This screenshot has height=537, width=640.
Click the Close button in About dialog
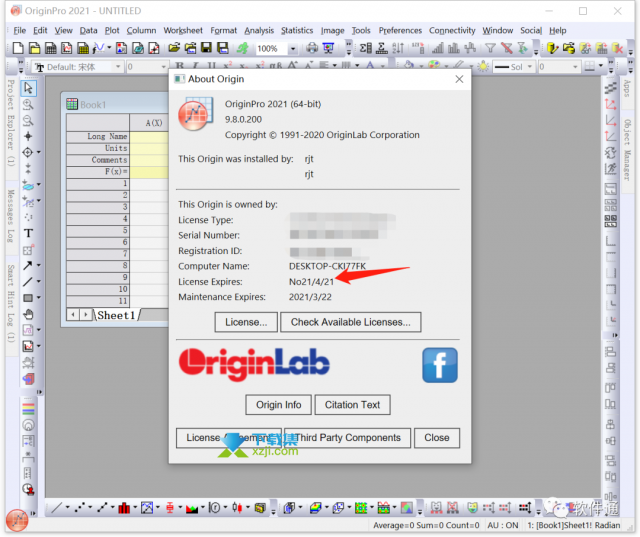(x=437, y=438)
